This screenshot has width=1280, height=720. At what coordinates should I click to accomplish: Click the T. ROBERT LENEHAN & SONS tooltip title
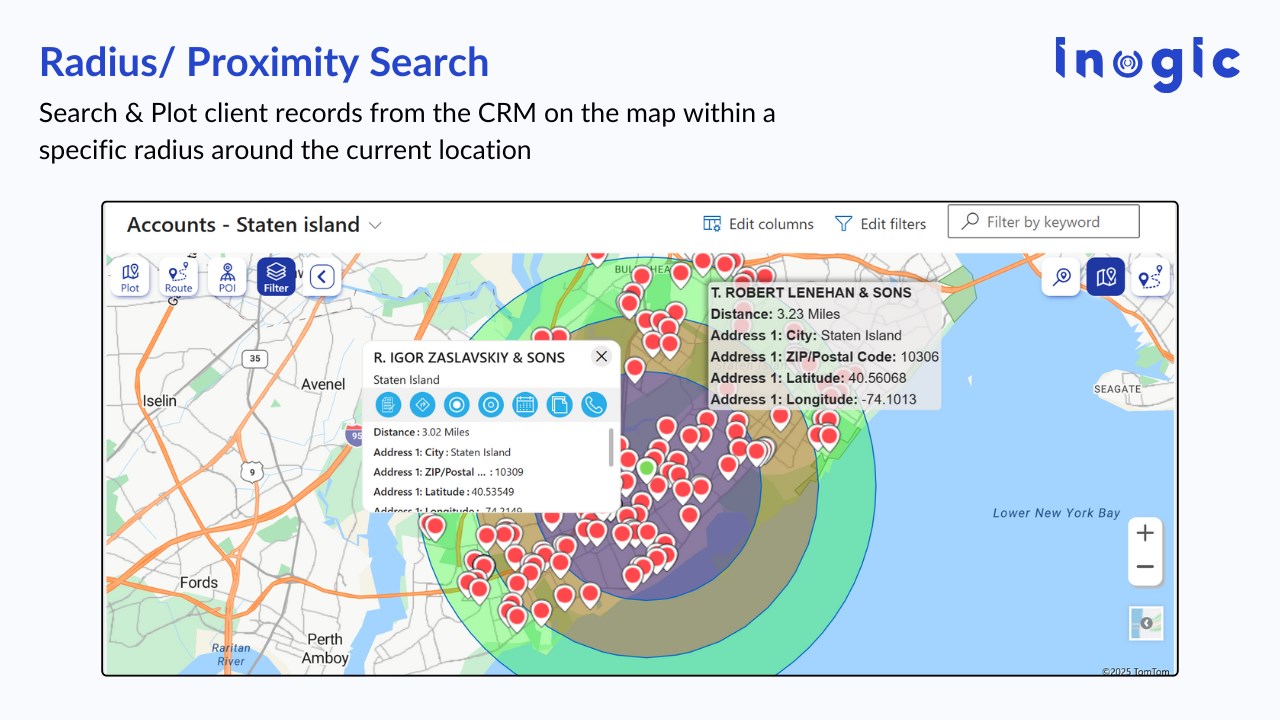click(x=811, y=293)
